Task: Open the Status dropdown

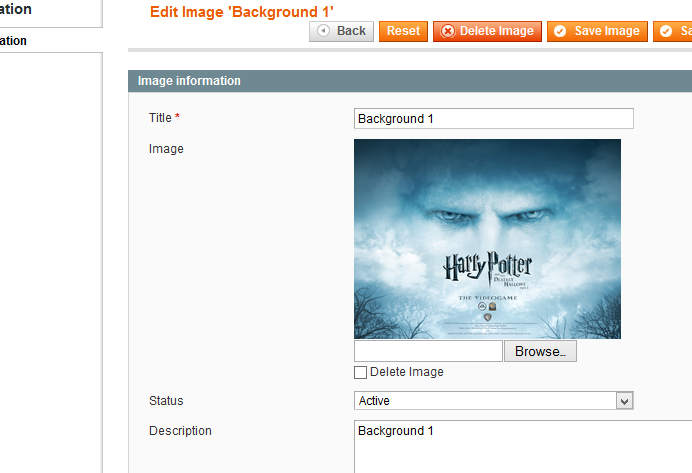Action: pos(493,401)
